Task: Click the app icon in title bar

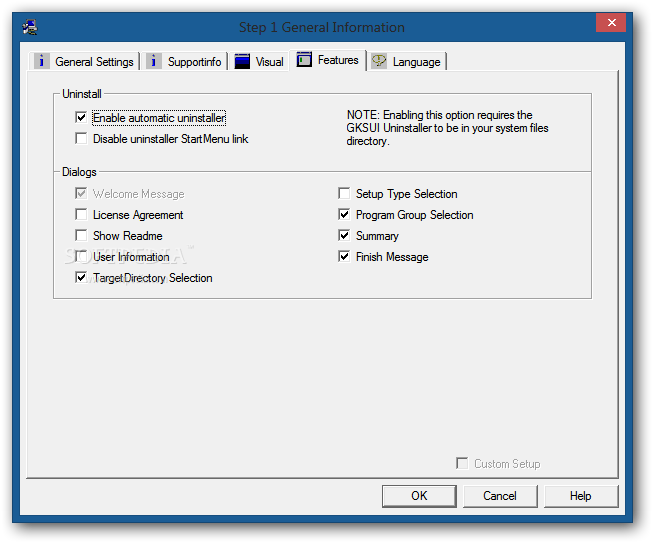Action: (31, 27)
